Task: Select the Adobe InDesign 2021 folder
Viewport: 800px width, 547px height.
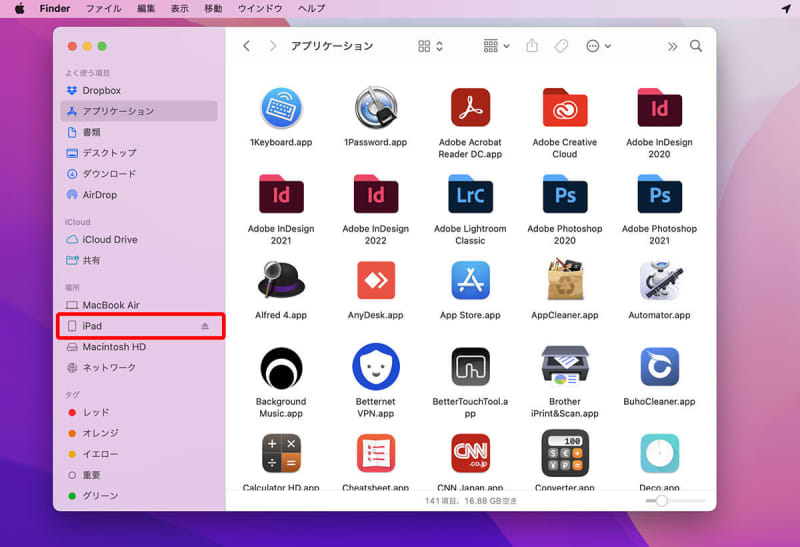Action: click(x=281, y=194)
